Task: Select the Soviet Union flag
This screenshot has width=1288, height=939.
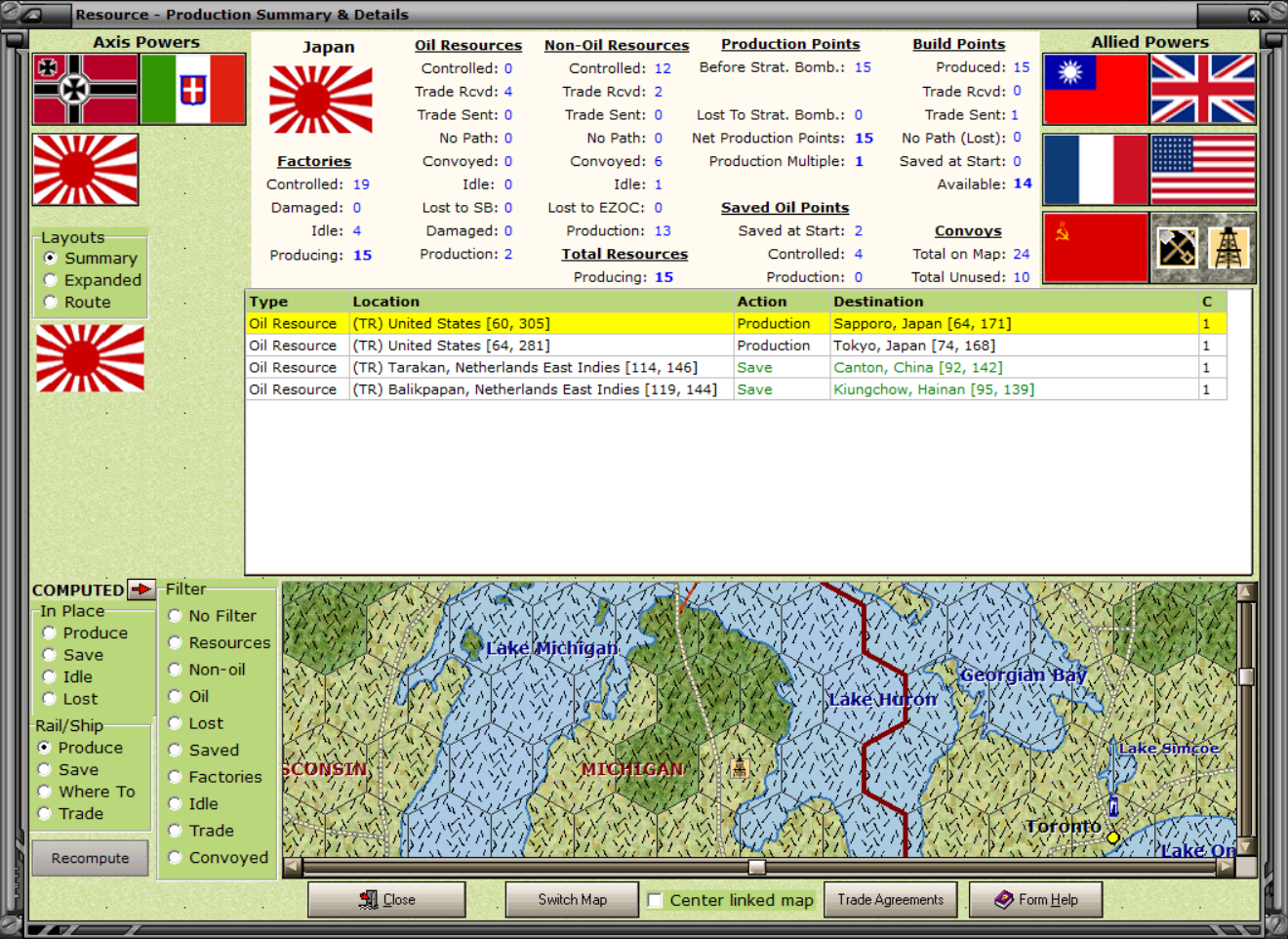Action: click(x=1095, y=248)
